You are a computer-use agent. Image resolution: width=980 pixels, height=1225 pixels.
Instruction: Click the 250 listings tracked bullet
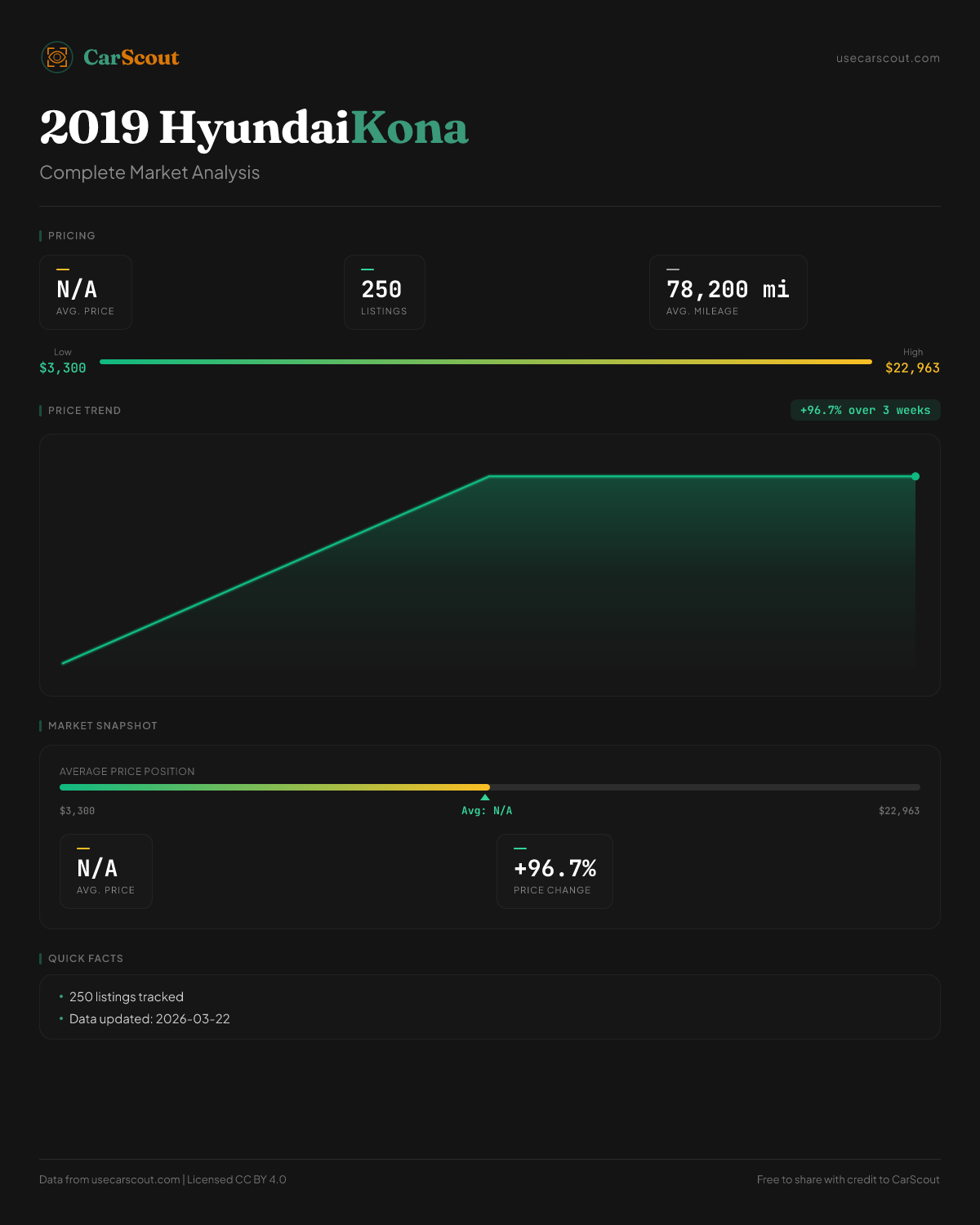(x=127, y=997)
